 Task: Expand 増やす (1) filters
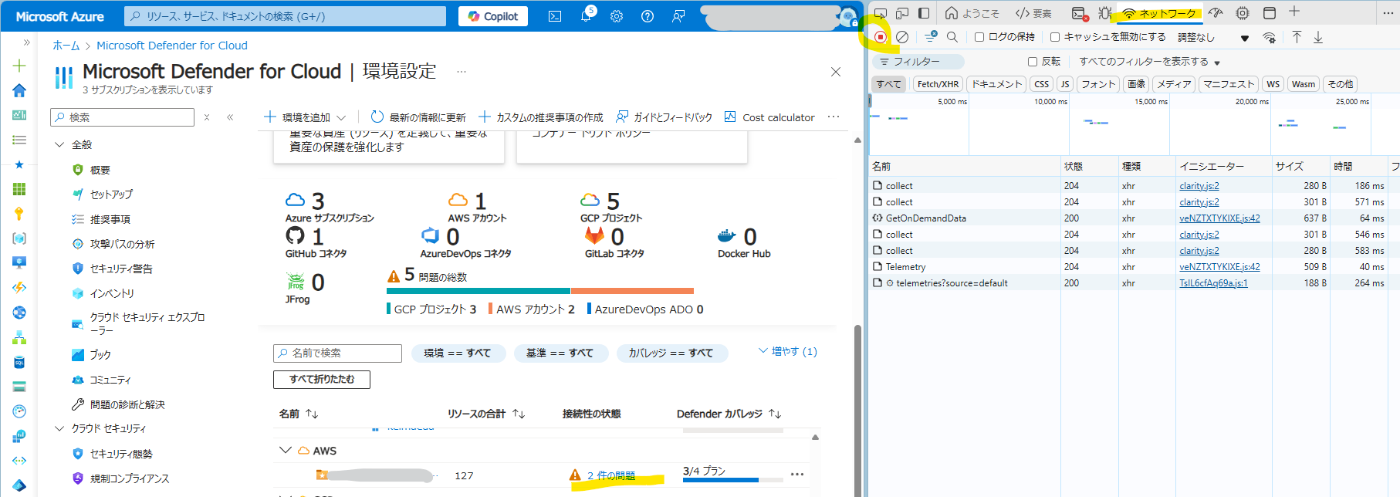788,352
